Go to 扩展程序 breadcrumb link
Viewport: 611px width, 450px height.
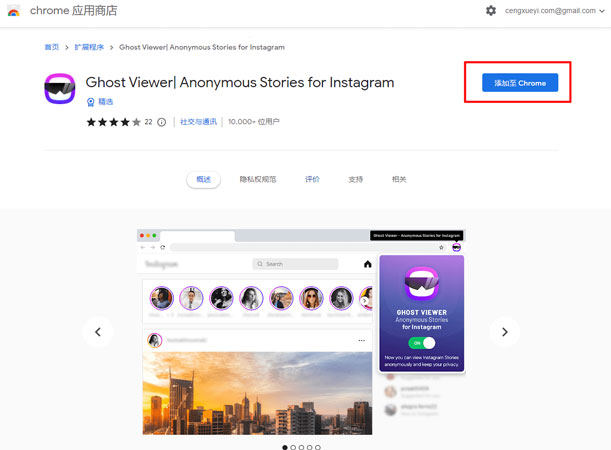click(89, 47)
